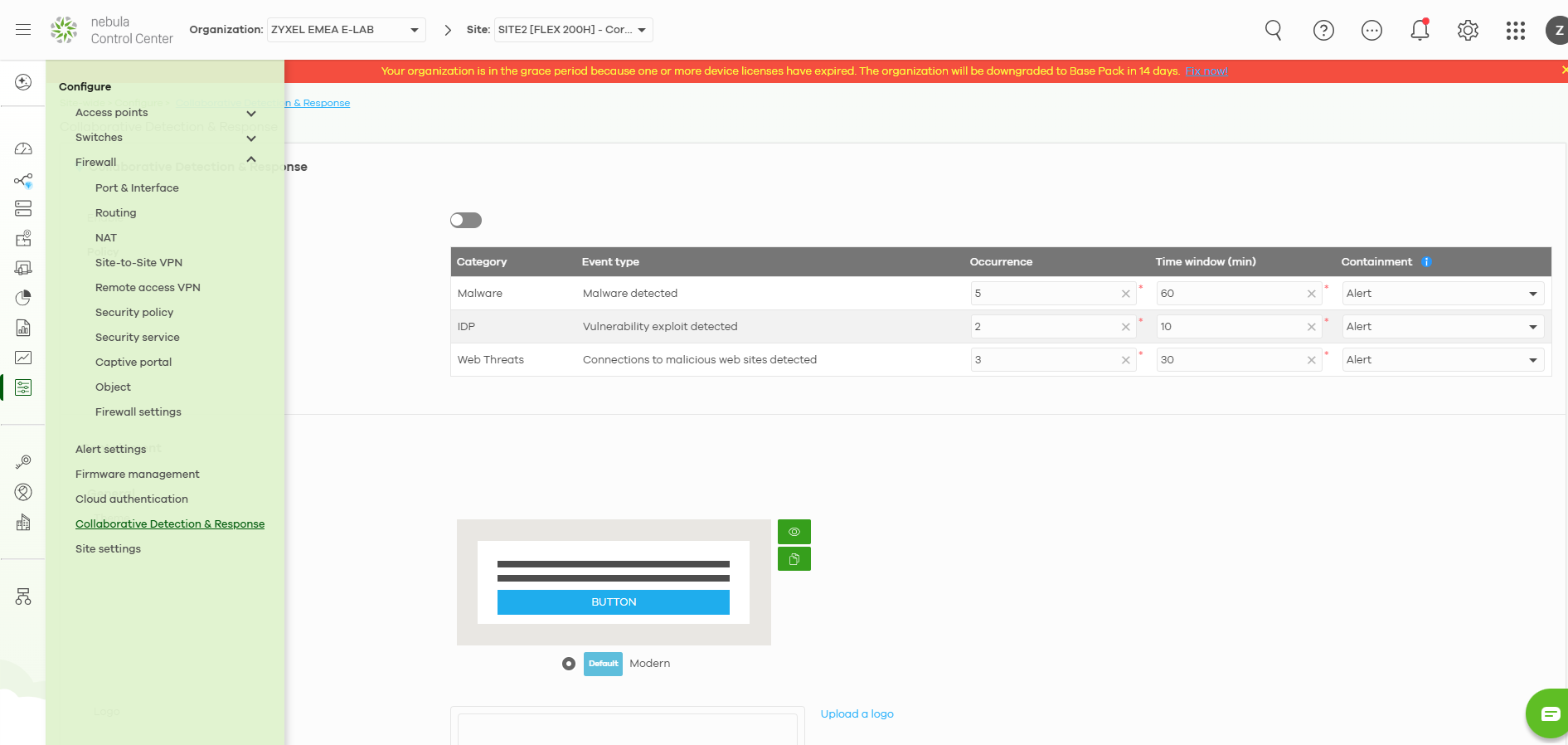Open Site-to-Site VPN menu item
The width and height of the screenshot is (1568, 745).
click(138, 263)
